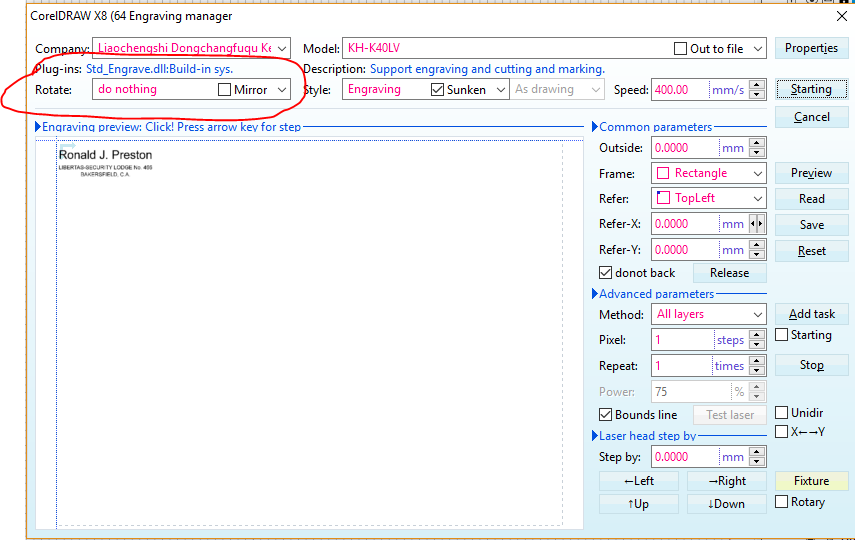
Task: Move laser head with Right arrow button
Action: 727,481
